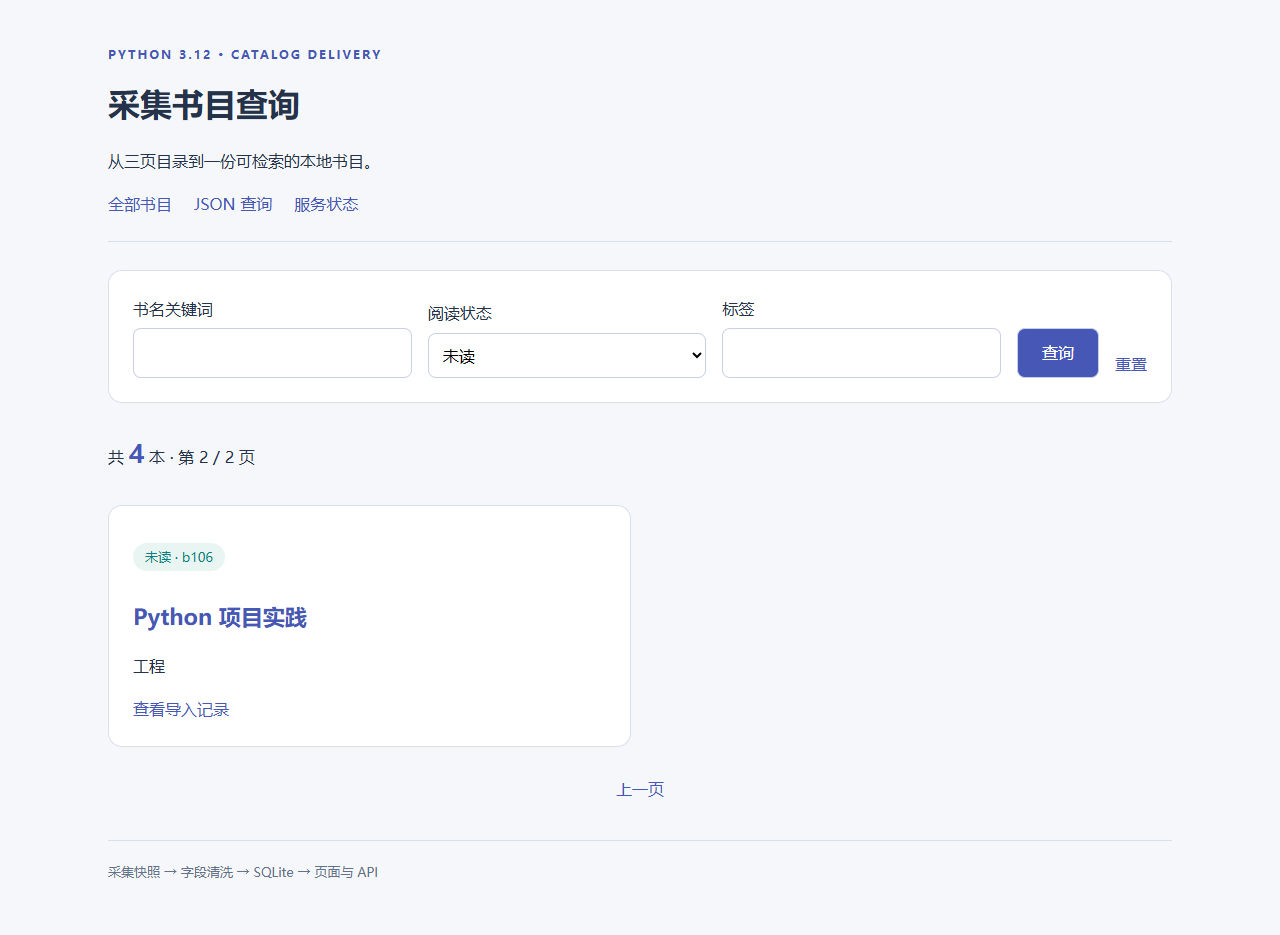Open the book title Python 项目实践
This screenshot has height=935, width=1280.
[220, 618]
